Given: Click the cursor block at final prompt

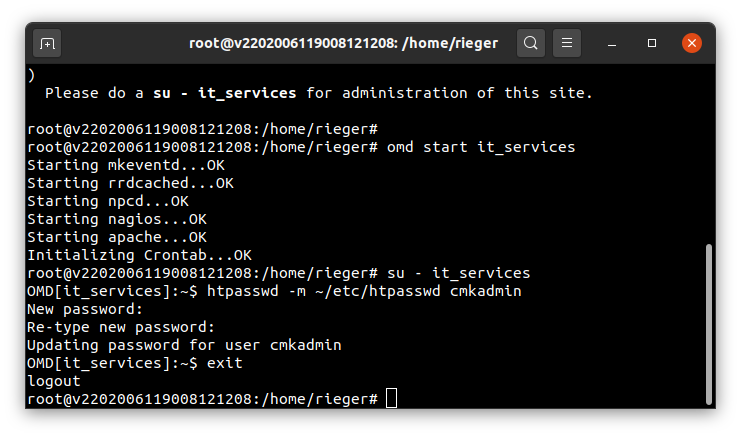Looking at the screenshot, I should click(391, 398).
